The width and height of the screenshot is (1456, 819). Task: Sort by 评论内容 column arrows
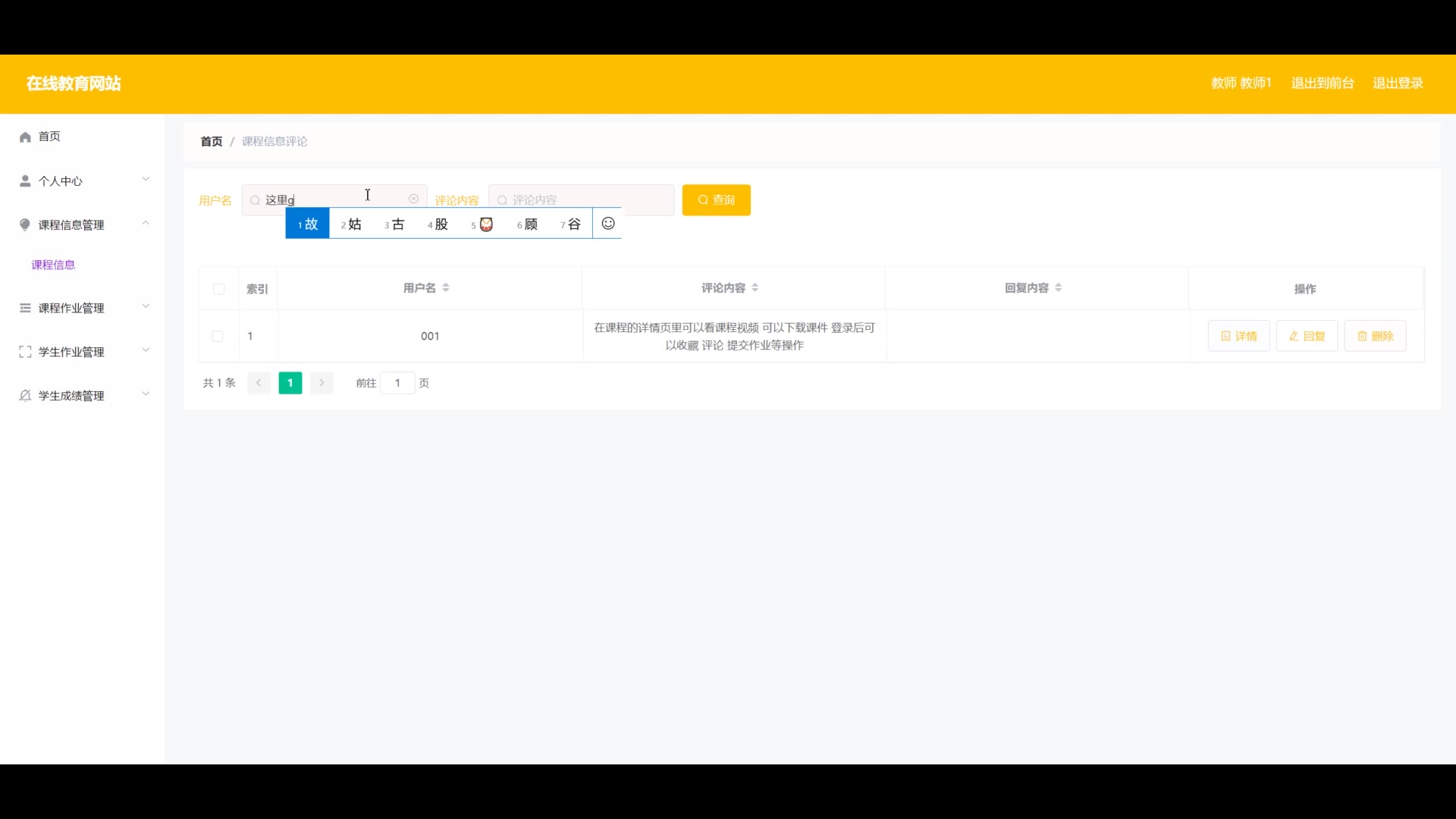point(755,288)
